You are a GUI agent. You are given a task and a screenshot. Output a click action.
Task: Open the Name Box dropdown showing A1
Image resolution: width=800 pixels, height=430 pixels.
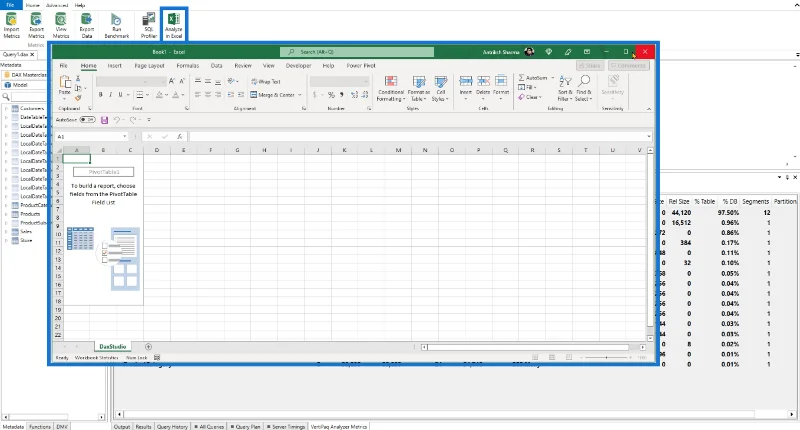(124, 137)
